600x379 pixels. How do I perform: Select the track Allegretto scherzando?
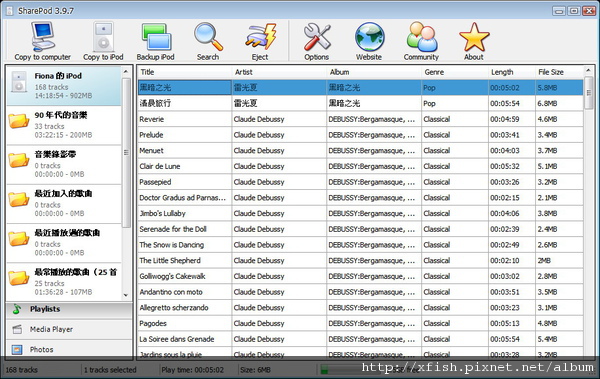click(x=184, y=307)
